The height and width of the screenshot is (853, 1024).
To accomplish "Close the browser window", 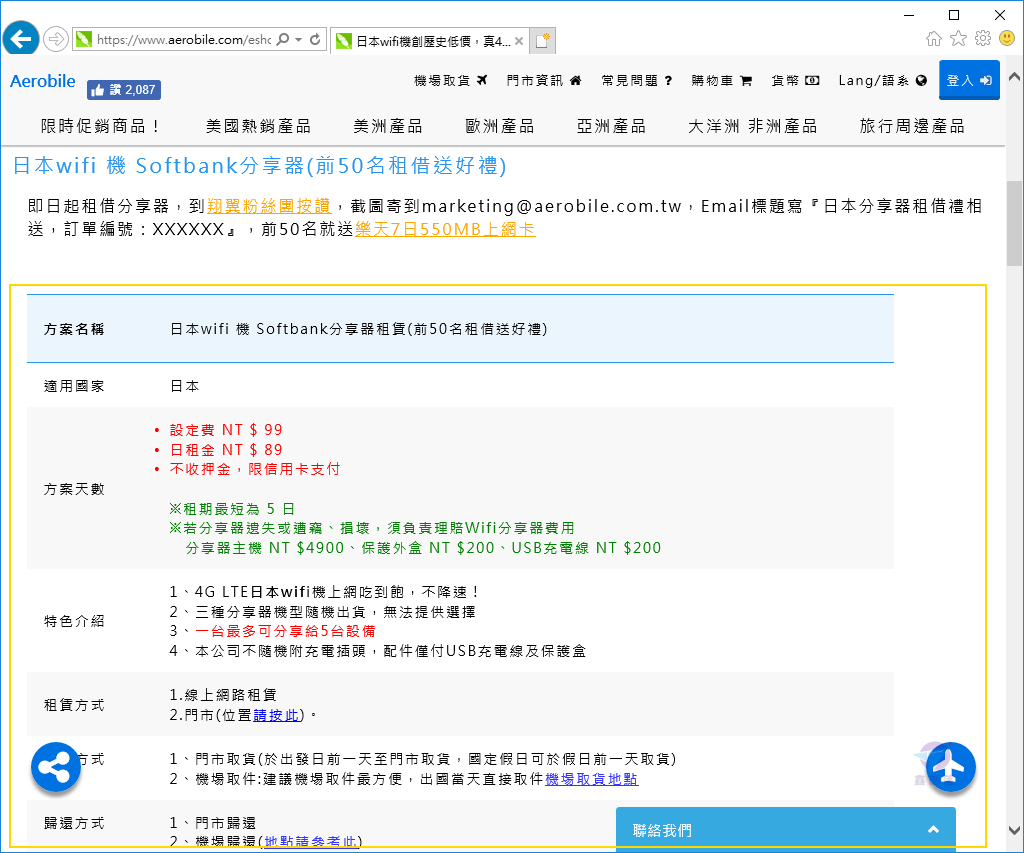I will click(1000, 15).
